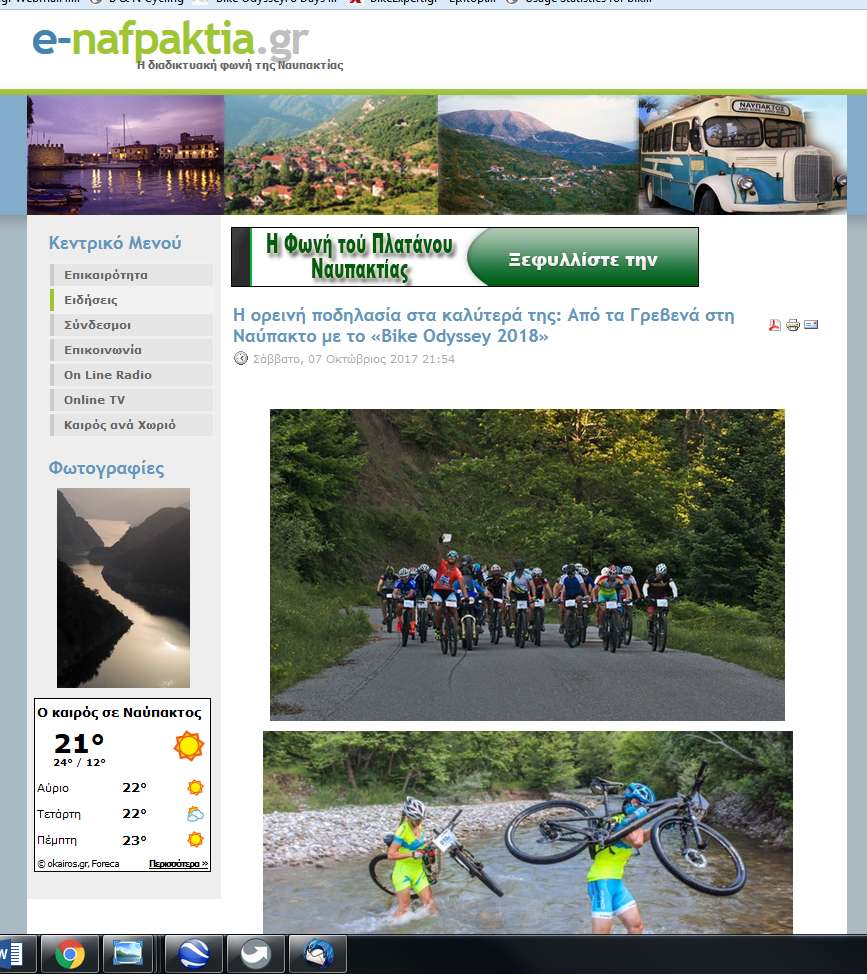Open the mountain bikers group photo
Image resolution: width=867 pixels, height=980 pixels.
527,564
